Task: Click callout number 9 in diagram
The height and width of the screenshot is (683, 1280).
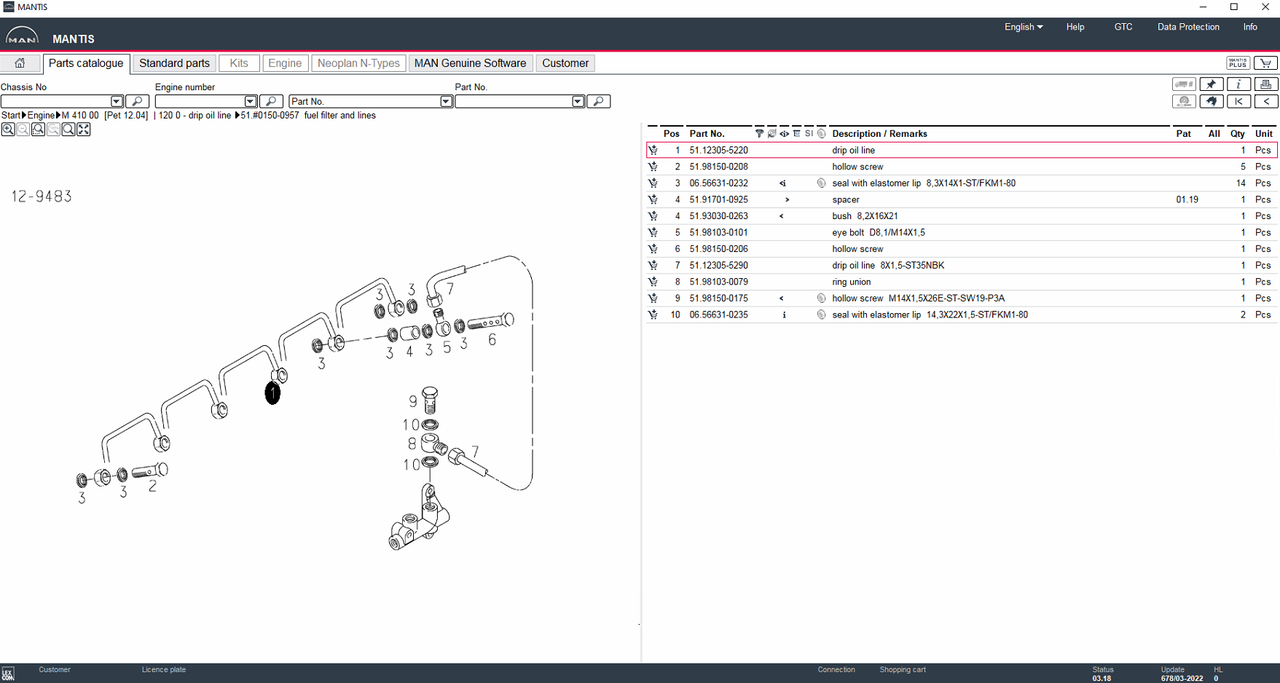Action: tap(413, 402)
